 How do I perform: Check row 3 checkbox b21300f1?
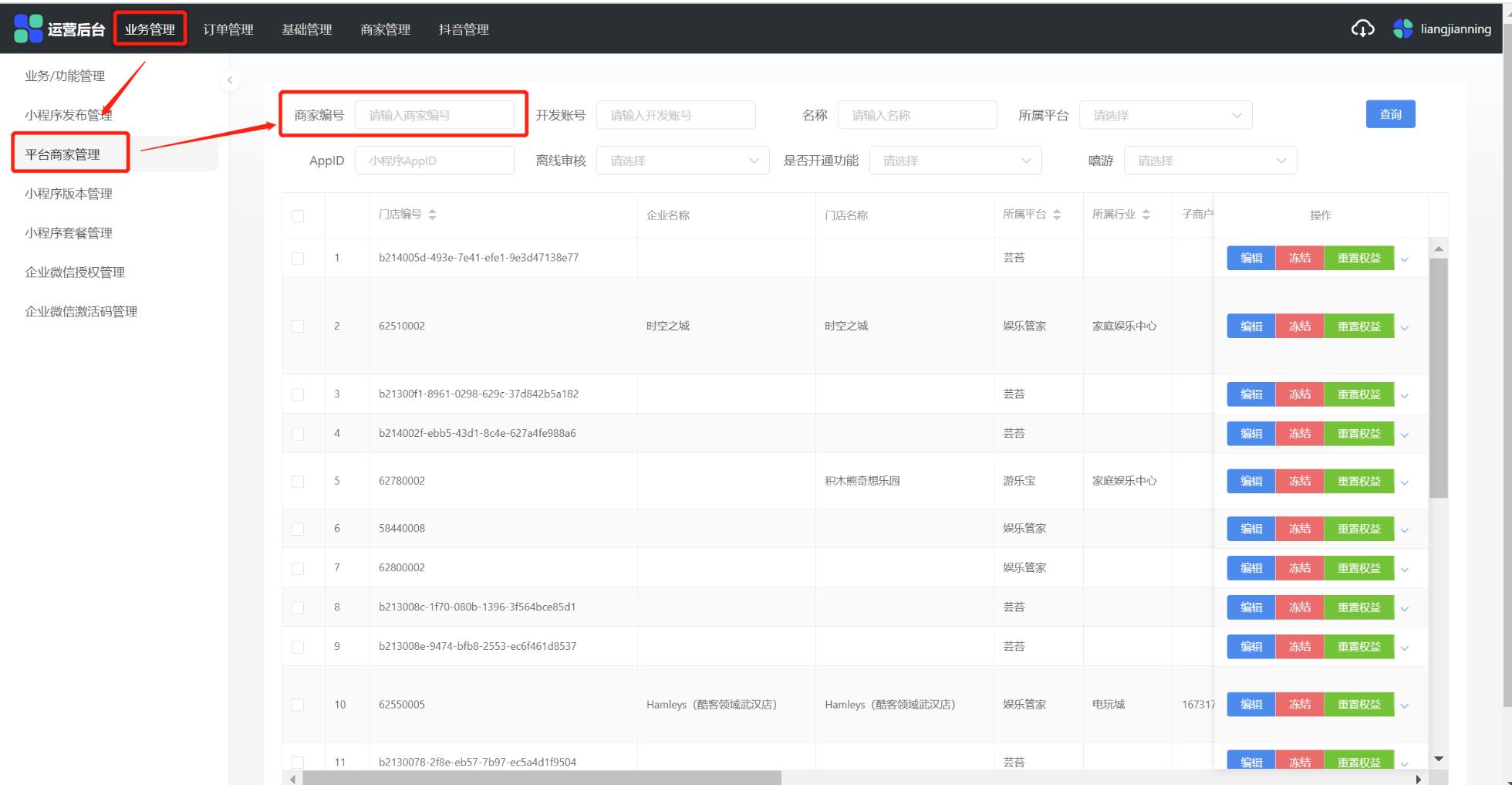(298, 394)
